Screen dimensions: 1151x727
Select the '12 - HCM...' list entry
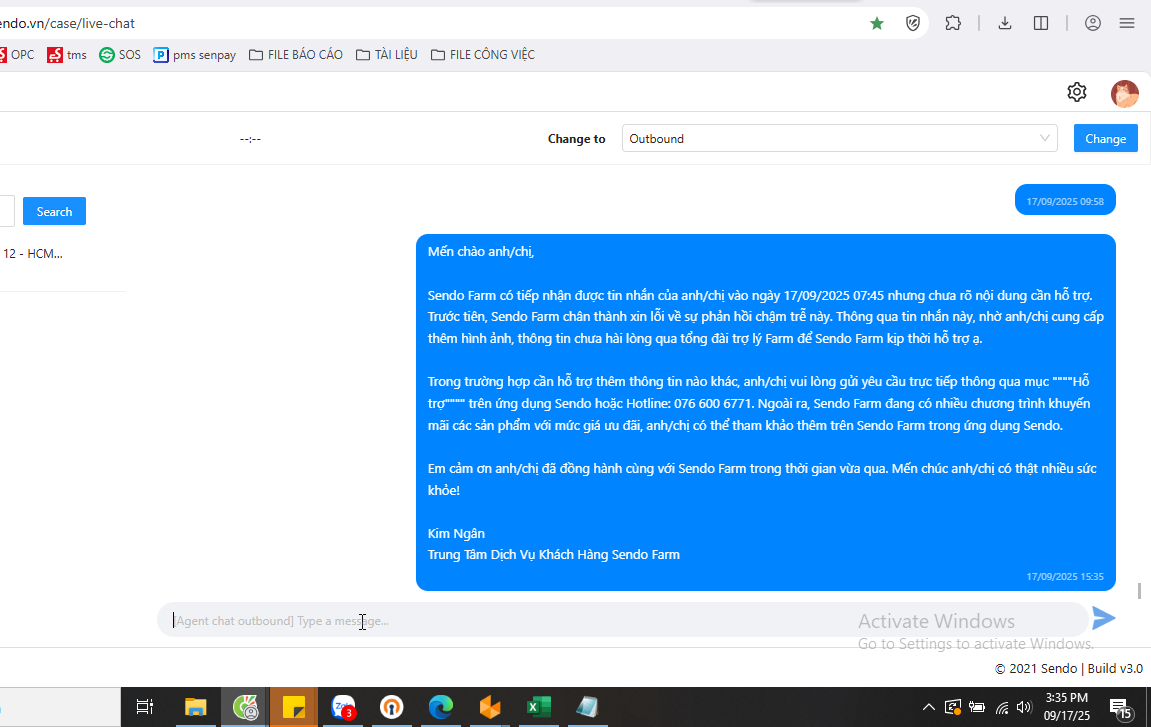pos(33,253)
